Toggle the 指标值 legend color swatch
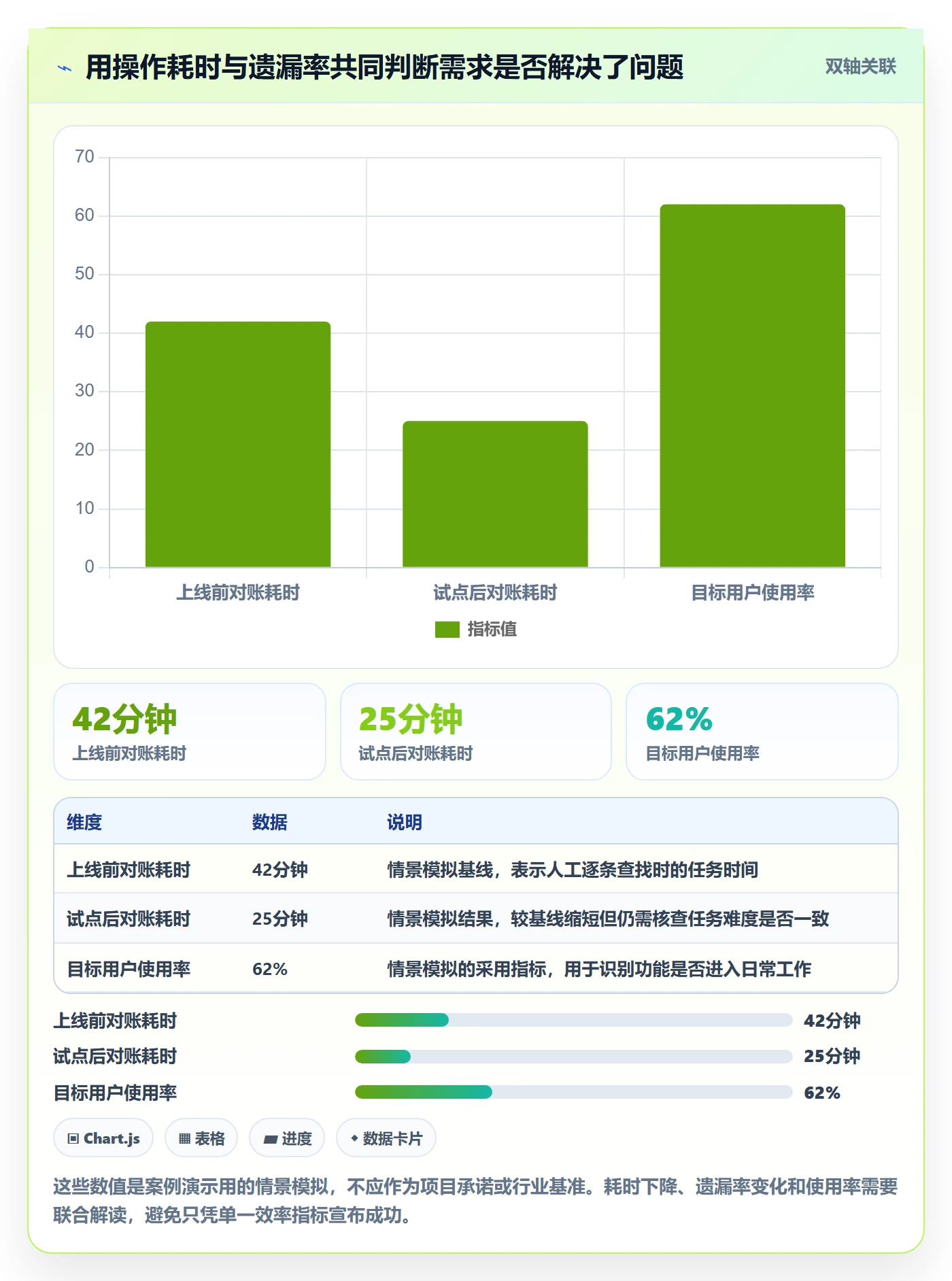This screenshot has width=952, height=1281. coord(447,630)
